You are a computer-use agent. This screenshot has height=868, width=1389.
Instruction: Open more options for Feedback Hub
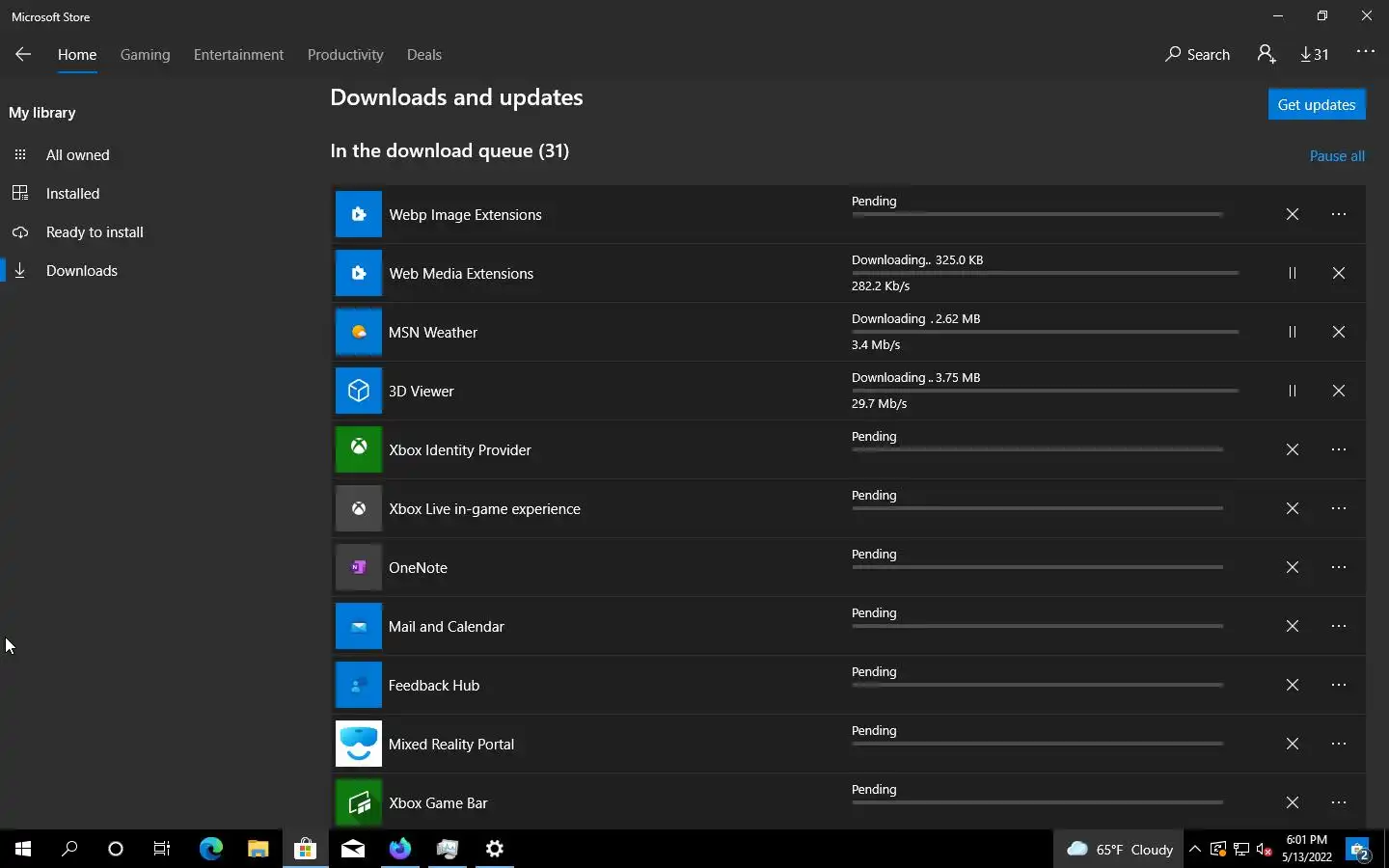(1339, 685)
